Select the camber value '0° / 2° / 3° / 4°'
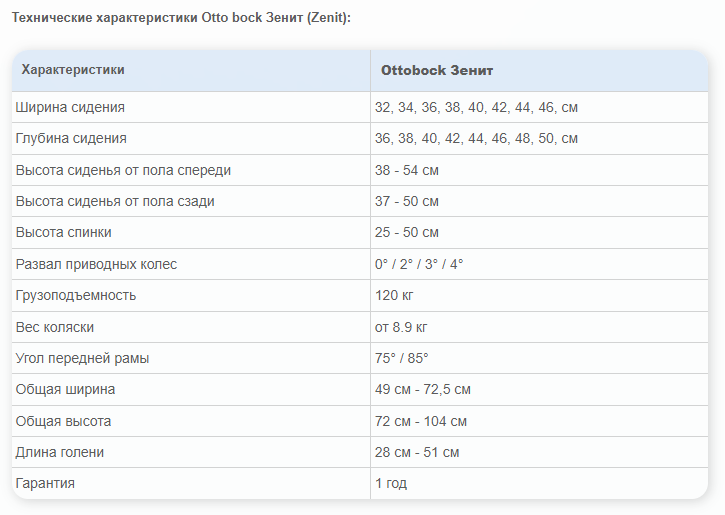This screenshot has height=515, width=725. tap(419, 264)
